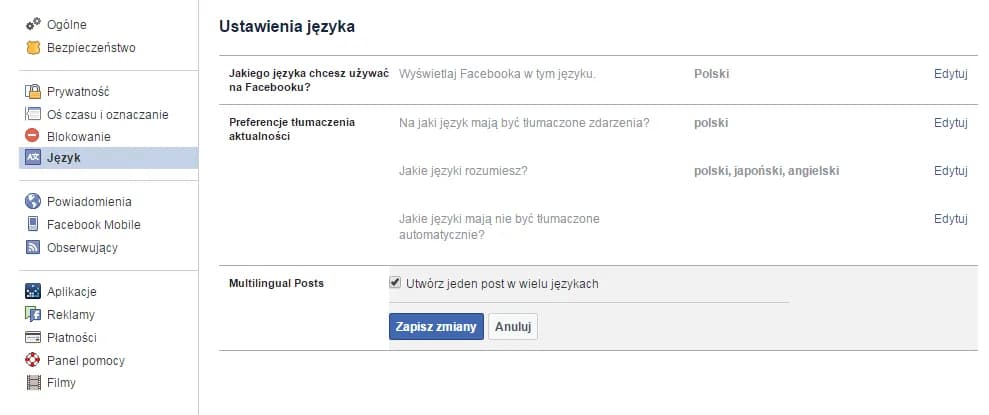Click Edytuj for Facebook display language
989x415 pixels.
[950, 74]
